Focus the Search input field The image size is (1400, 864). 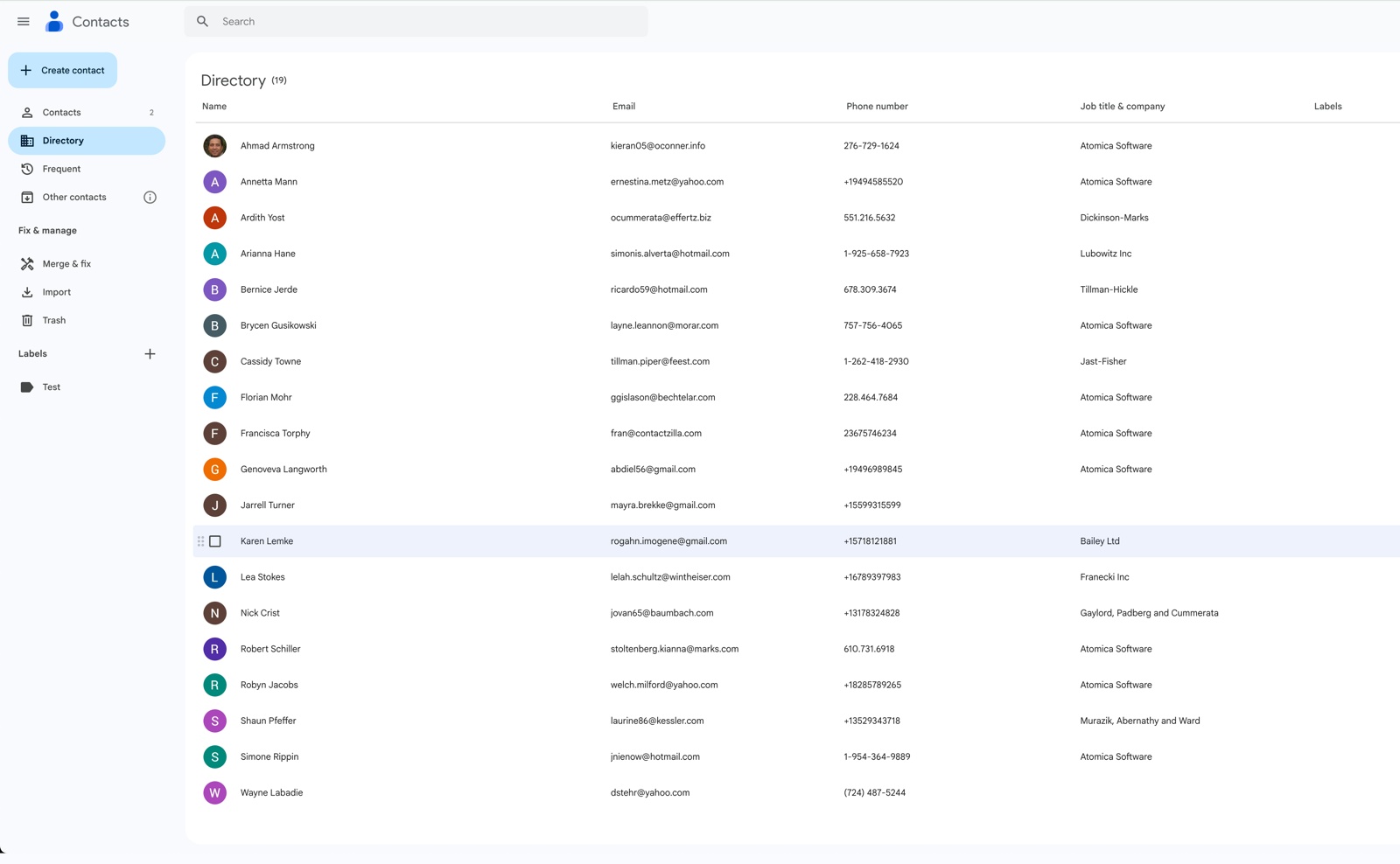[x=416, y=22]
